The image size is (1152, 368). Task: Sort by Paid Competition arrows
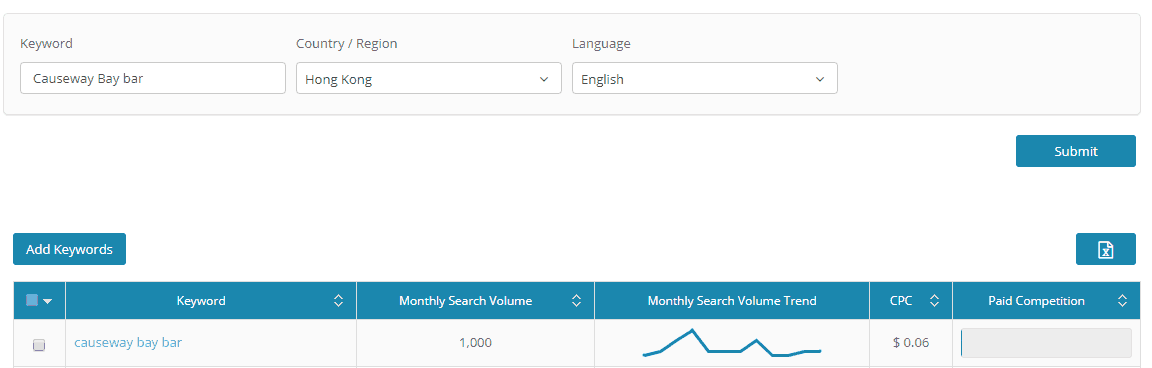(x=1123, y=300)
